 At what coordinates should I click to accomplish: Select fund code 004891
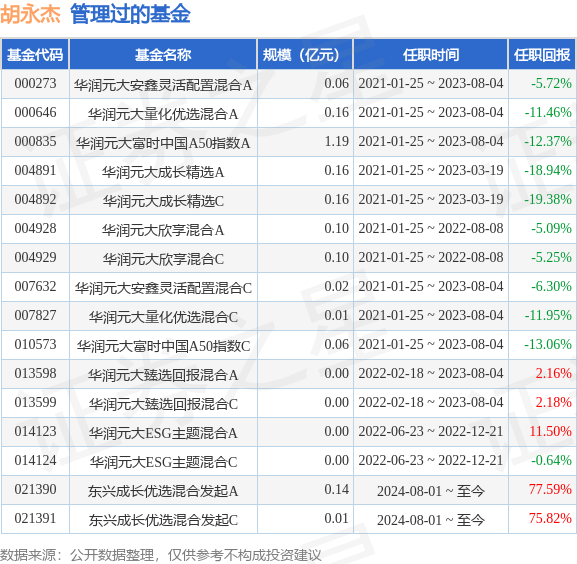click(35, 170)
